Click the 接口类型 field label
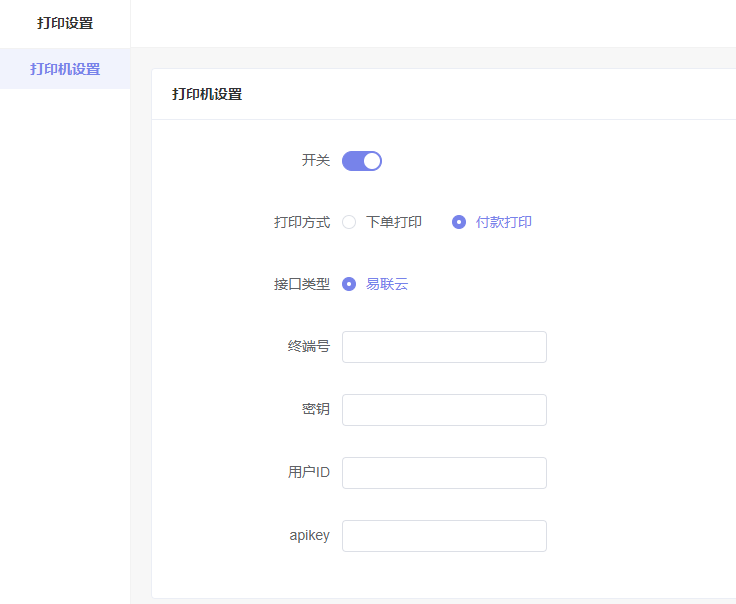 (302, 284)
